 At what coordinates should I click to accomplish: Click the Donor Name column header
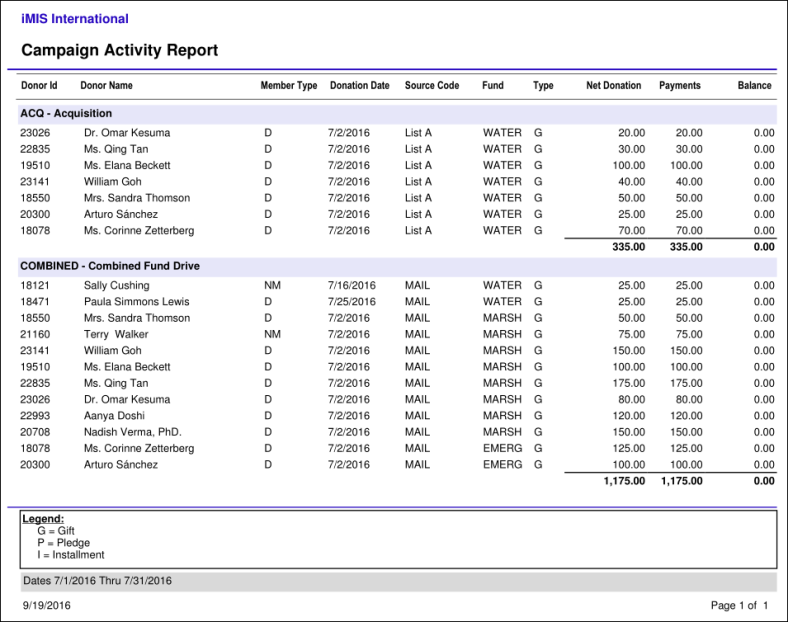[x=107, y=85]
